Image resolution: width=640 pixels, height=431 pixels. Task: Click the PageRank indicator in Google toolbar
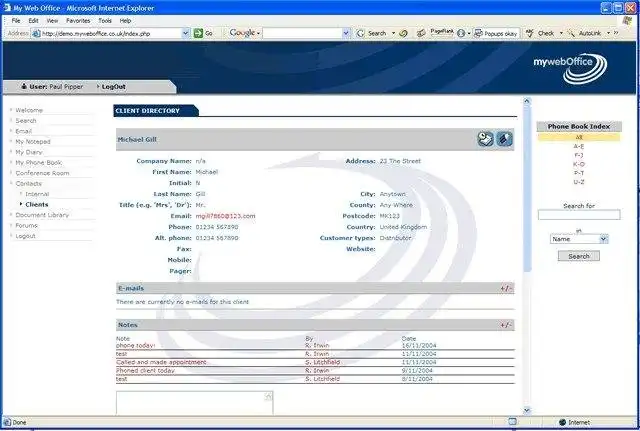[x=442, y=33]
